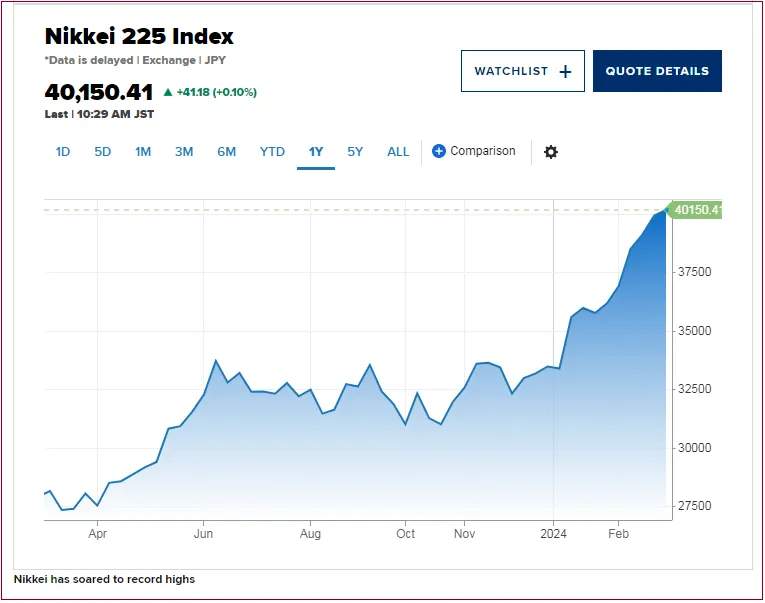Click the 40150.41 green price tag
The height and width of the screenshot is (603, 765).
[x=696, y=210]
